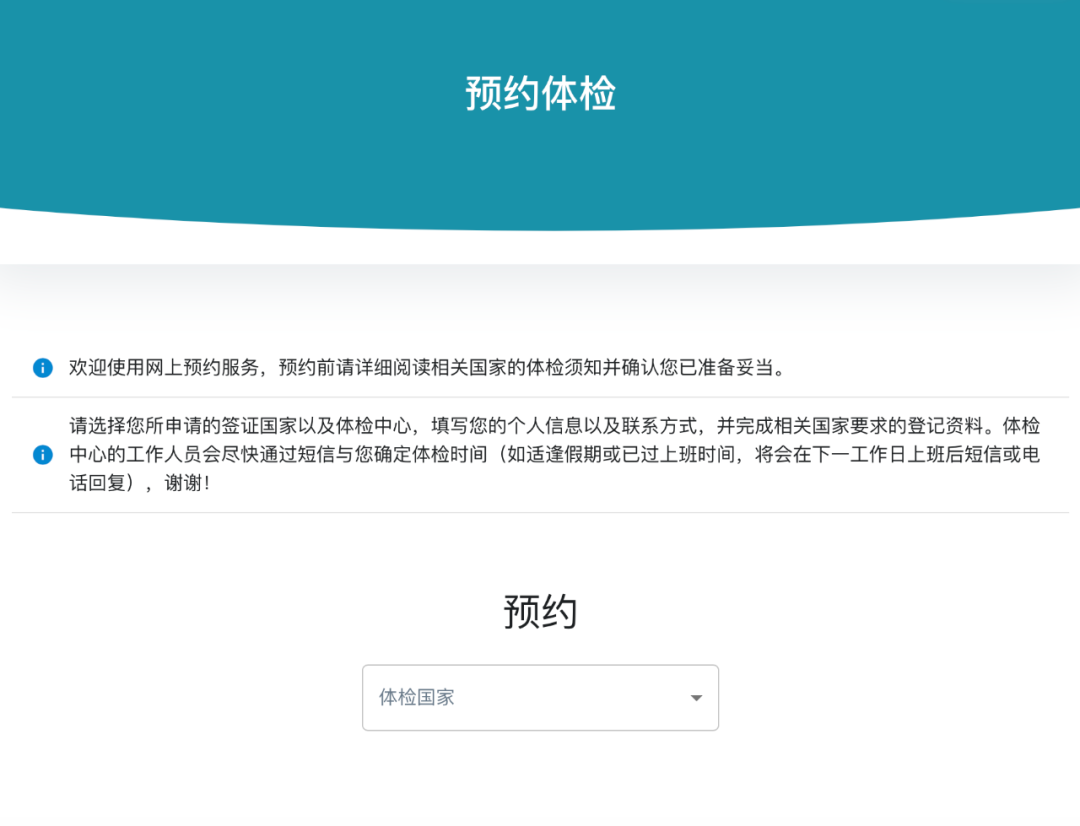The image size is (1080, 826).
Task: Click the 欢迎使用网上预约服务 notice text
Action: [427, 368]
